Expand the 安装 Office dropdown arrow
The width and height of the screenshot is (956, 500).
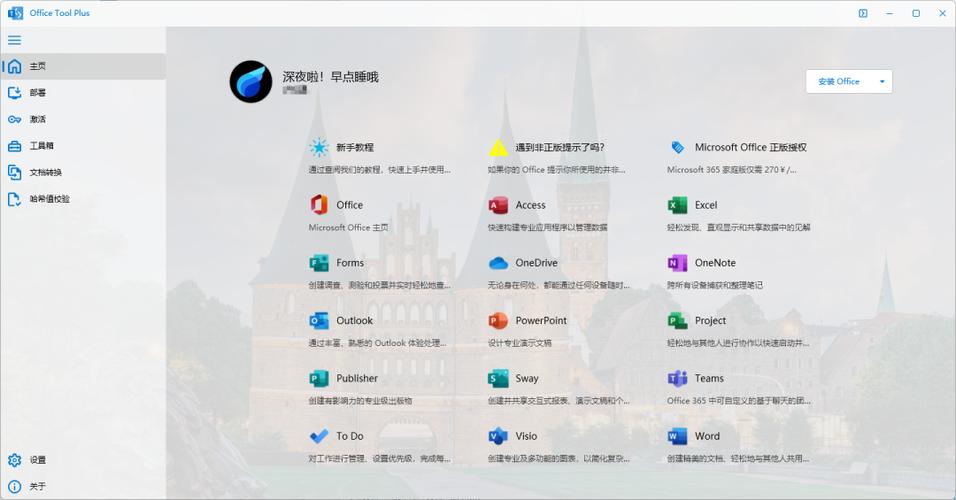(882, 81)
